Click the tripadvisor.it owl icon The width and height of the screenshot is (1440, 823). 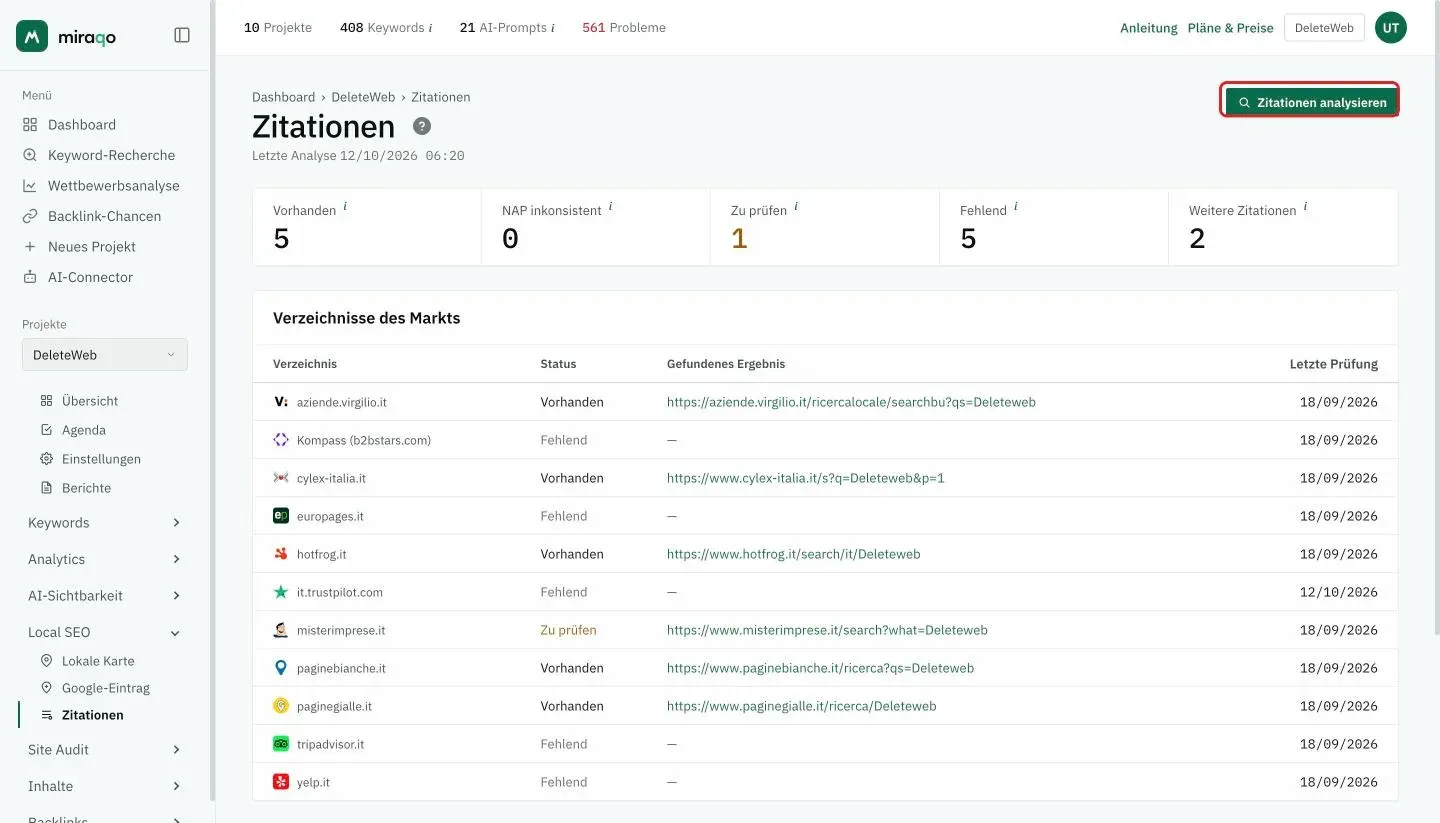pyautogui.click(x=281, y=744)
